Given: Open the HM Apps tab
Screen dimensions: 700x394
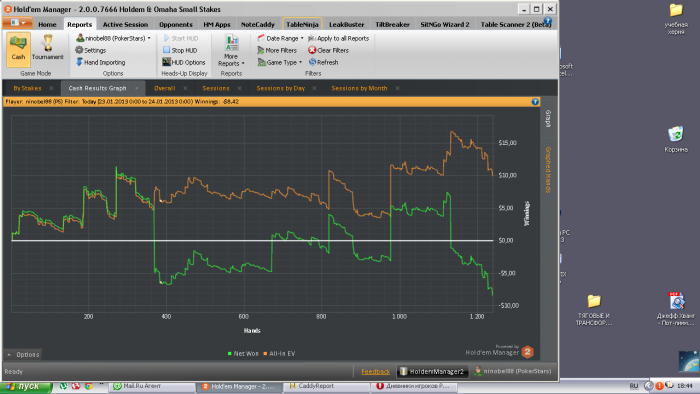Looking at the screenshot, I should pyautogui.click(x=217, y=25).
